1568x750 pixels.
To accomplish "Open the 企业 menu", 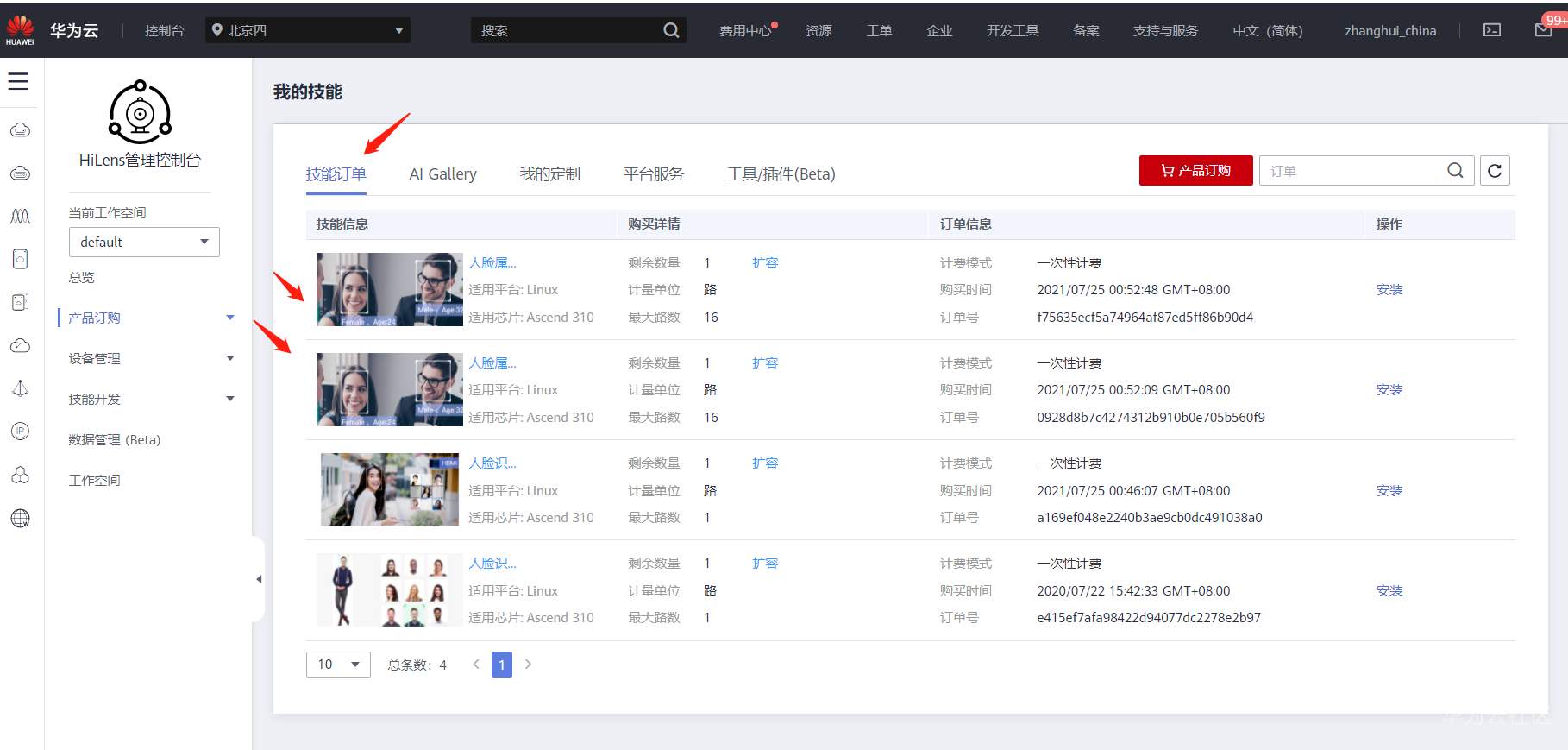I will pyautogui.click(x=939, y=30).
